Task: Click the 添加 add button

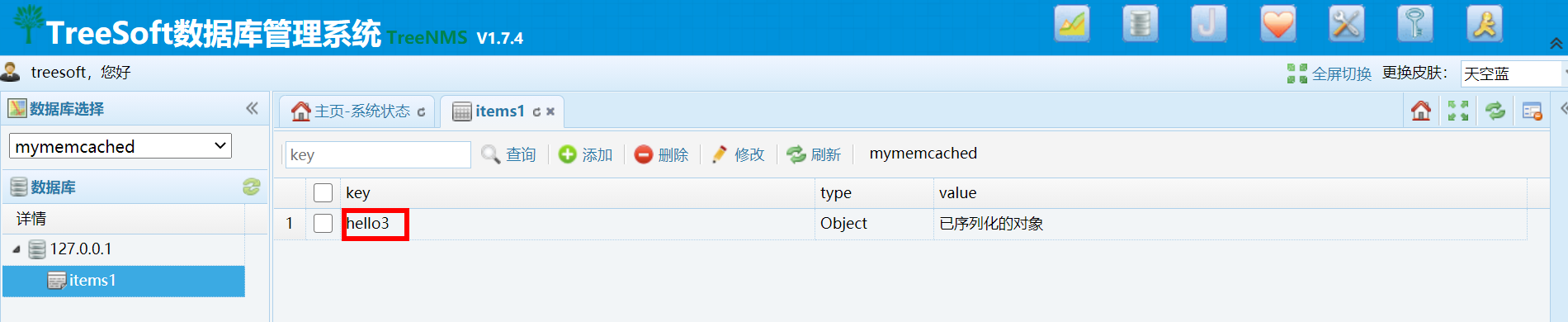Action: [585, 154]
